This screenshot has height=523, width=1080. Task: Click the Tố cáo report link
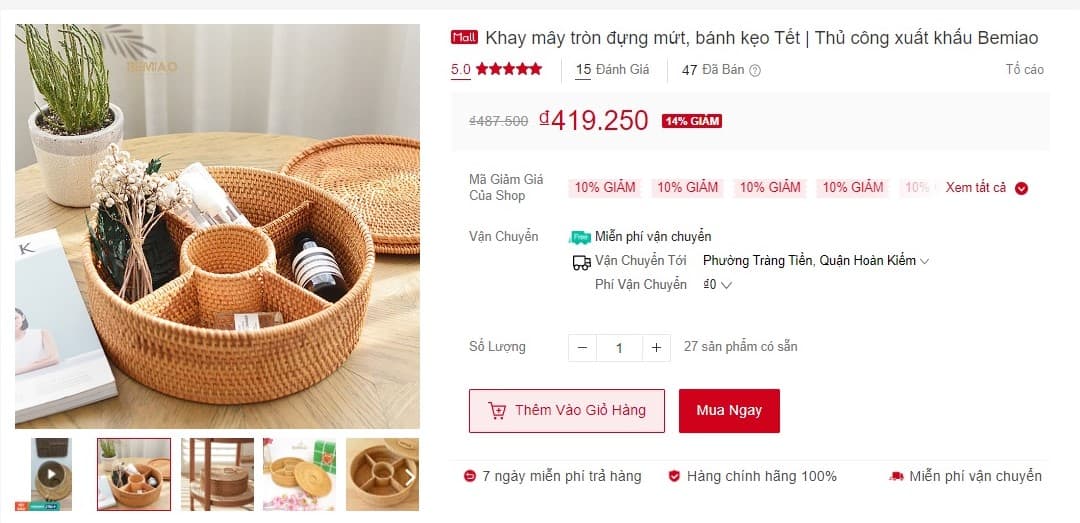coord(1024,70)
